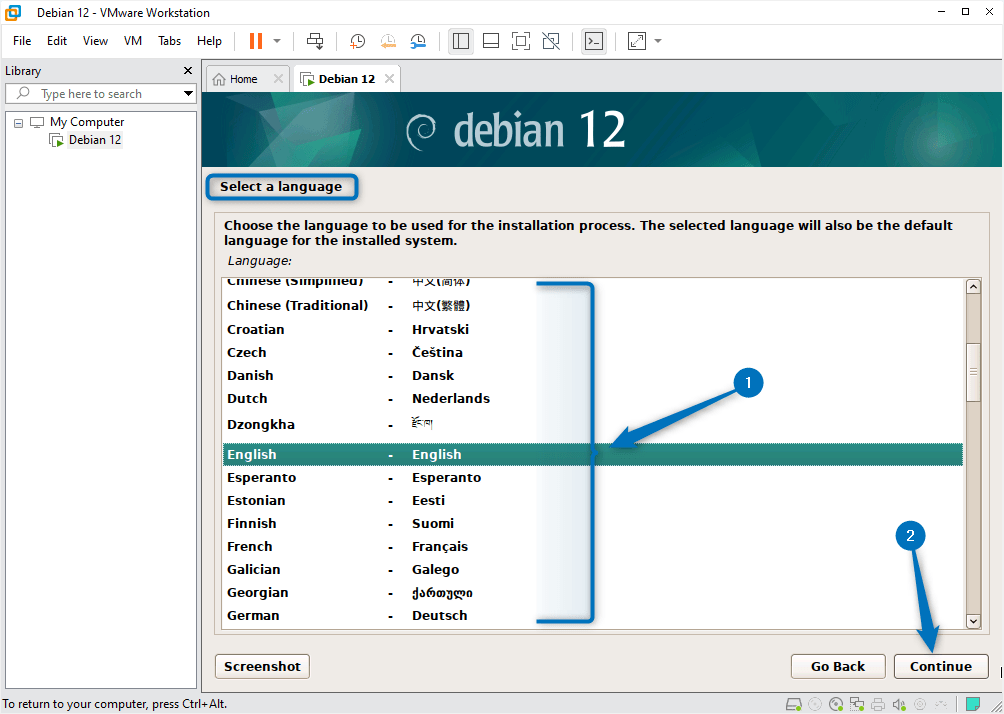
Task: Open the VM's CD/DVD device status icon
Action: (835, 704)
